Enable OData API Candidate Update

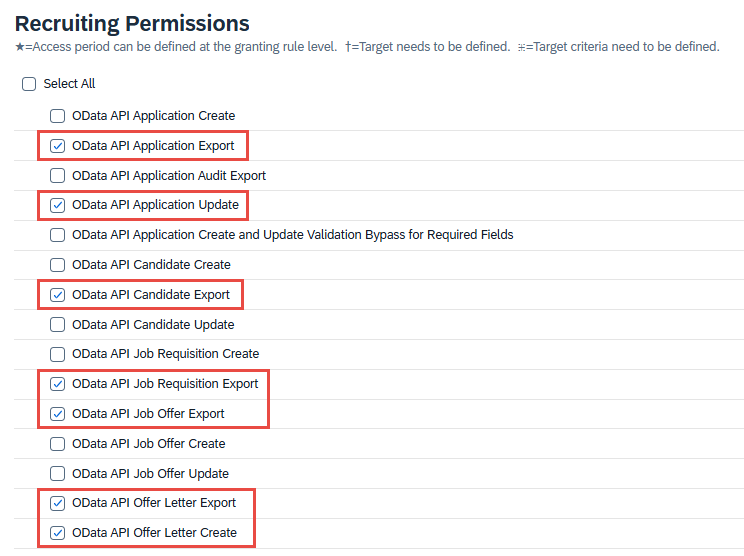click(x=58, y=325)
